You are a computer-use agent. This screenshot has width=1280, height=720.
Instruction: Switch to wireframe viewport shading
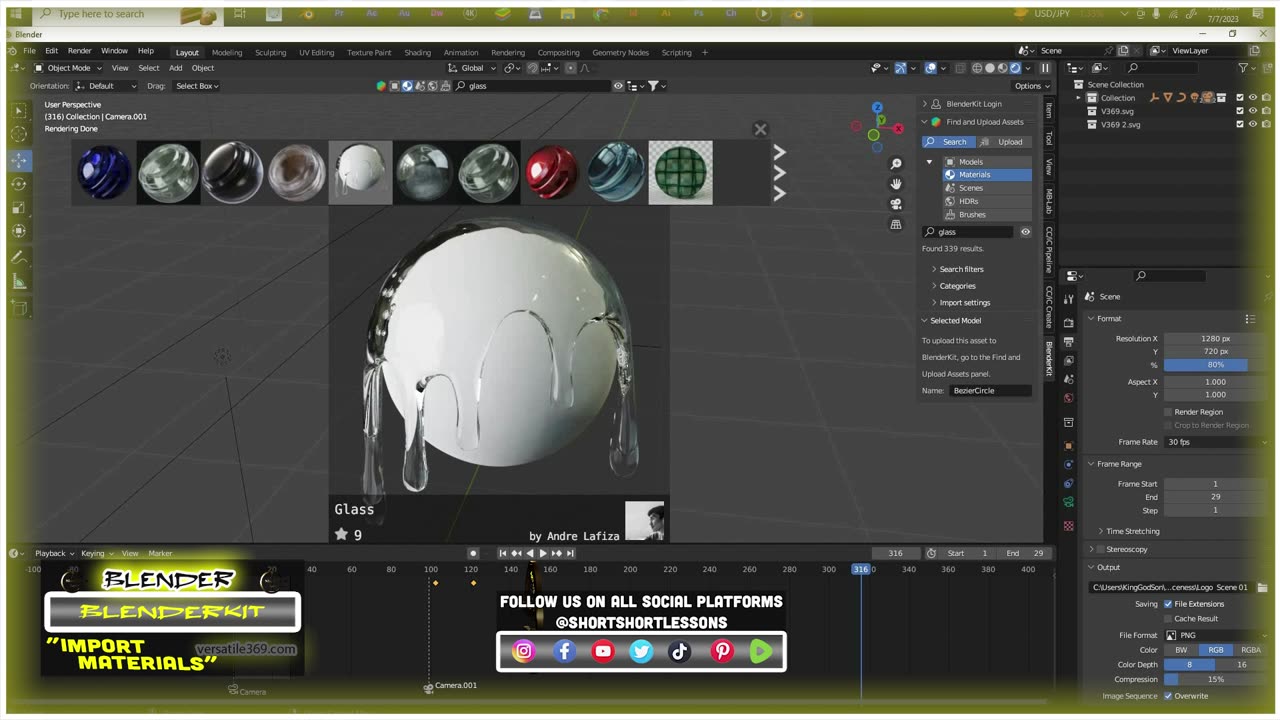978,68
